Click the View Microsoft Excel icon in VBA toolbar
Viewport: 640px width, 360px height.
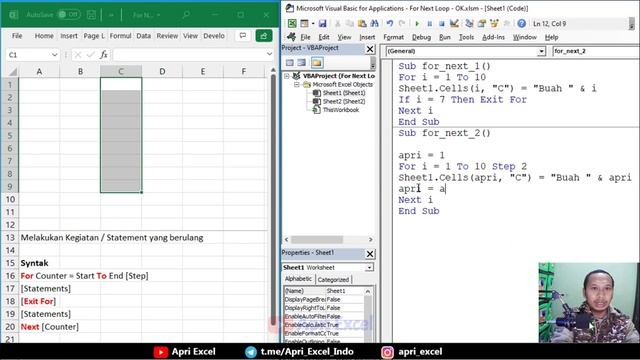point(292,24)
